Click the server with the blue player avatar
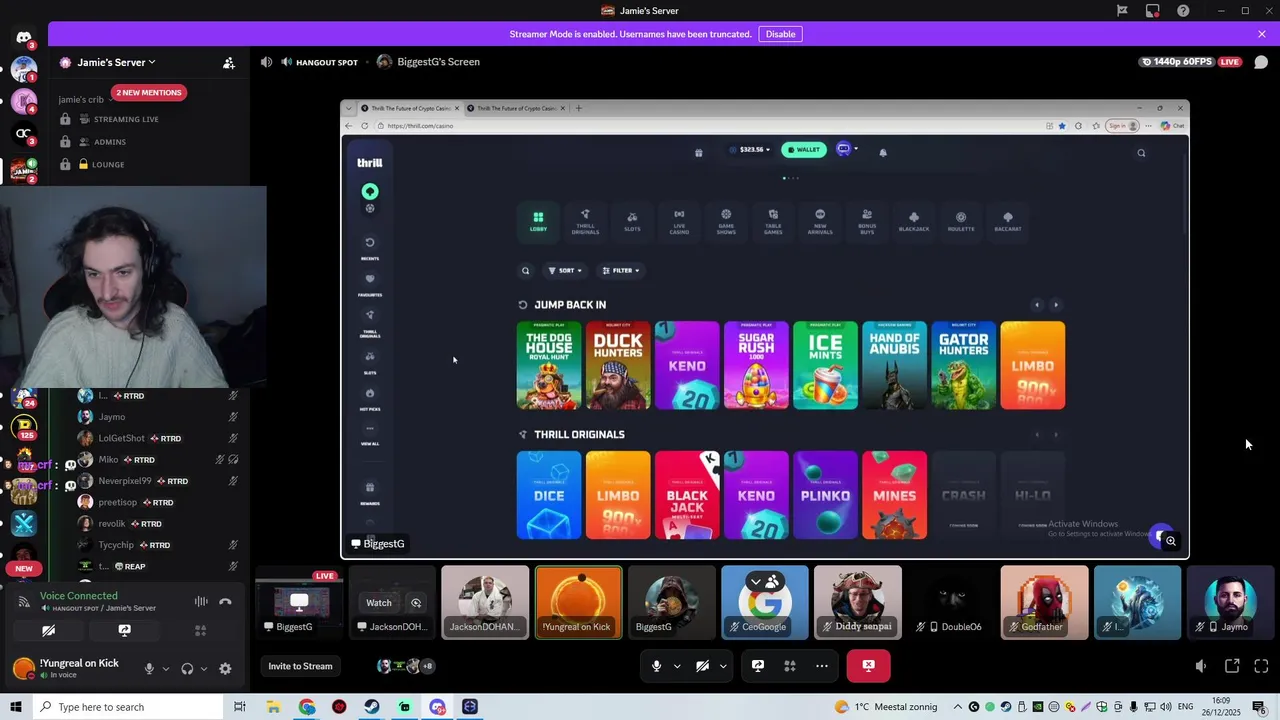 [x=24, y=69]
